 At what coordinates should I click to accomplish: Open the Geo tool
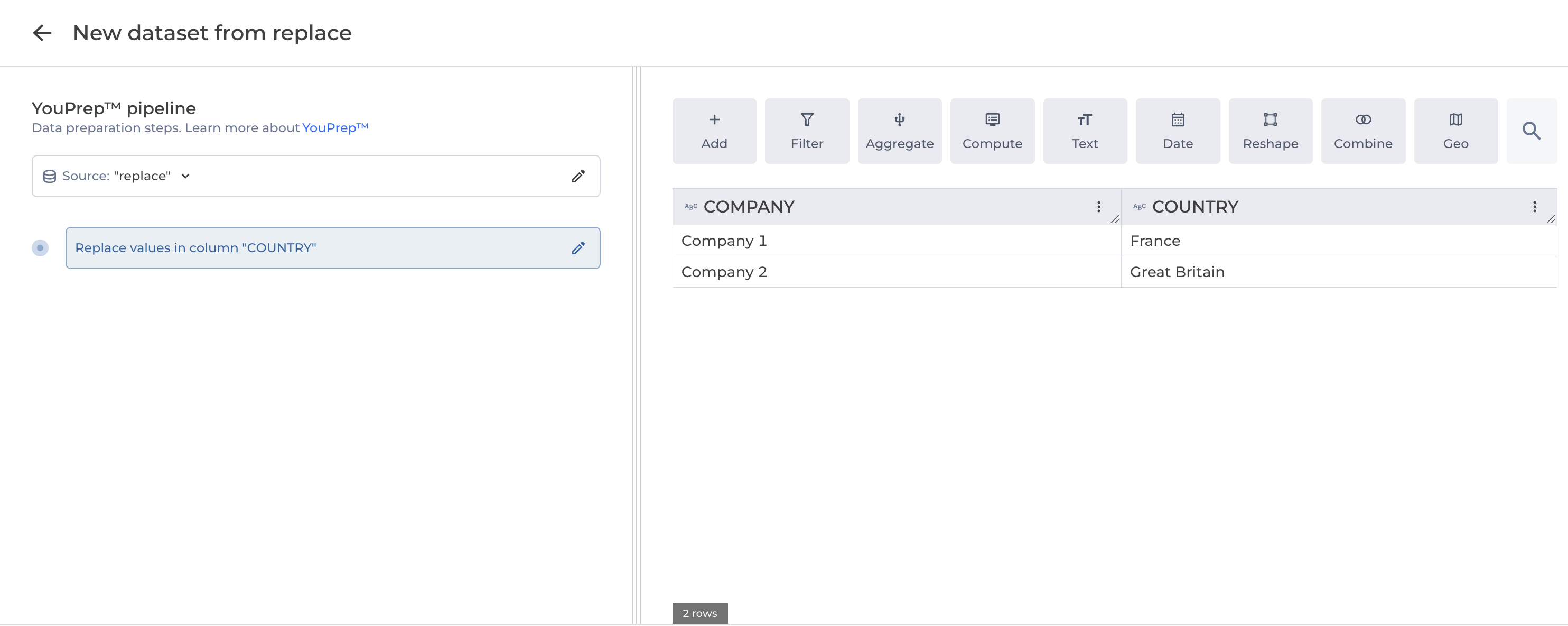click(x=1455, y=131)
